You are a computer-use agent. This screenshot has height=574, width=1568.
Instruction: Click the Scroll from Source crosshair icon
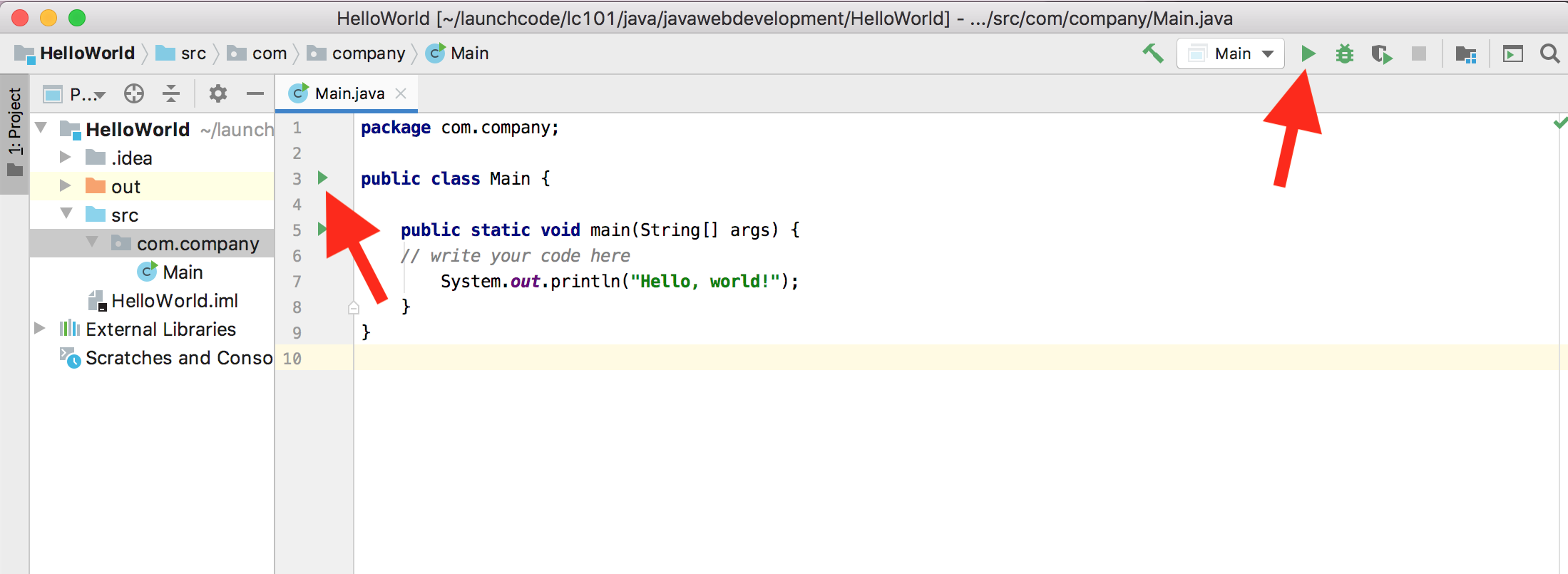point(134,93)
